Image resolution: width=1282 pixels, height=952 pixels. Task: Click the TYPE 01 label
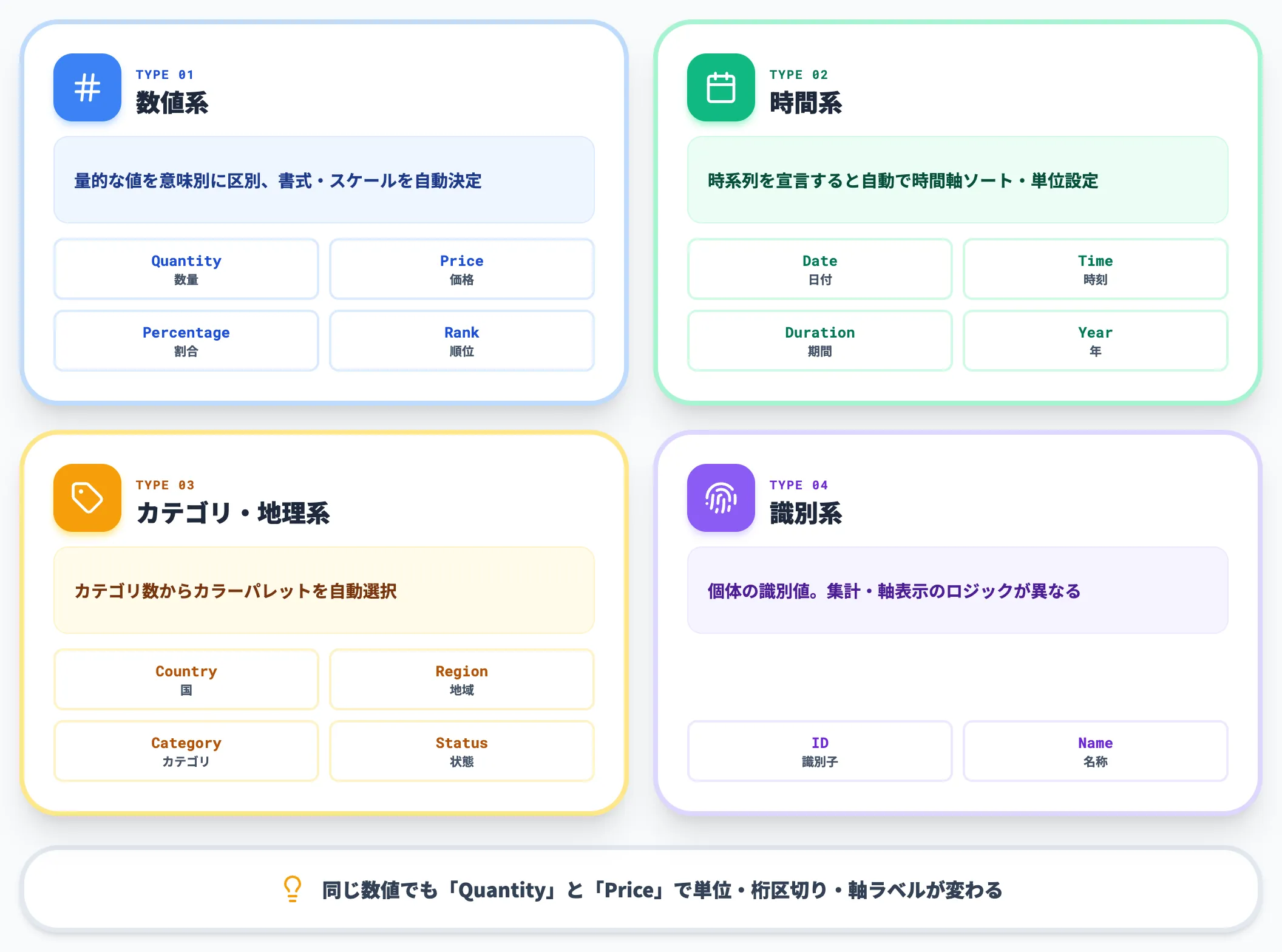(165, 75)
